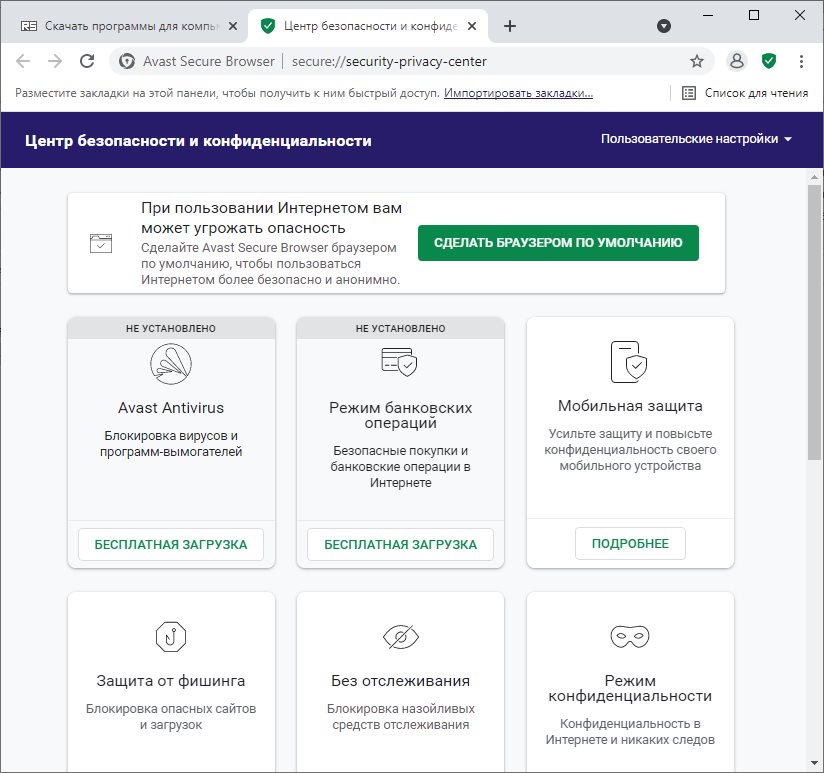The width and height of the screenshot is (824, 773).
Task: Close the 'Скачать программы' tab
Action: (233, 26)
